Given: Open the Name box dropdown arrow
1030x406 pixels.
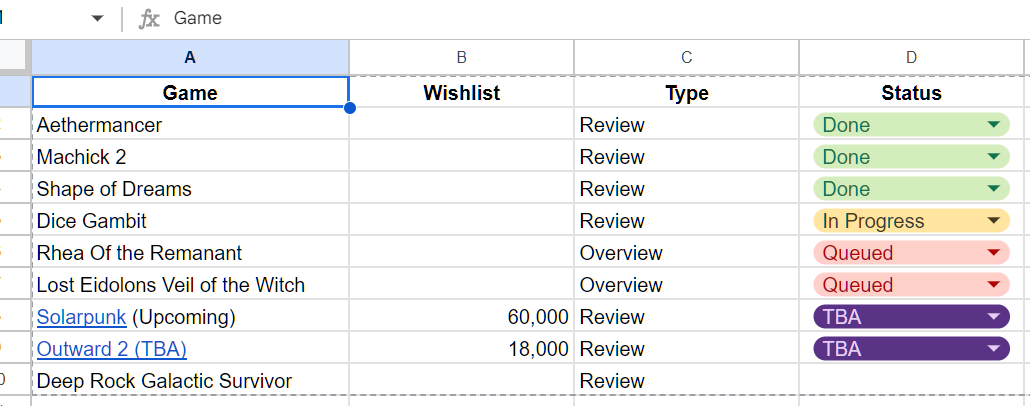Looking at the screenshot, I should [97, 18].
